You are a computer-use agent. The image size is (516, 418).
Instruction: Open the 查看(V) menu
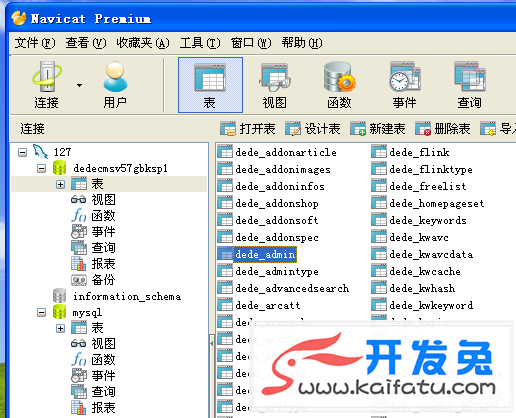86,43
